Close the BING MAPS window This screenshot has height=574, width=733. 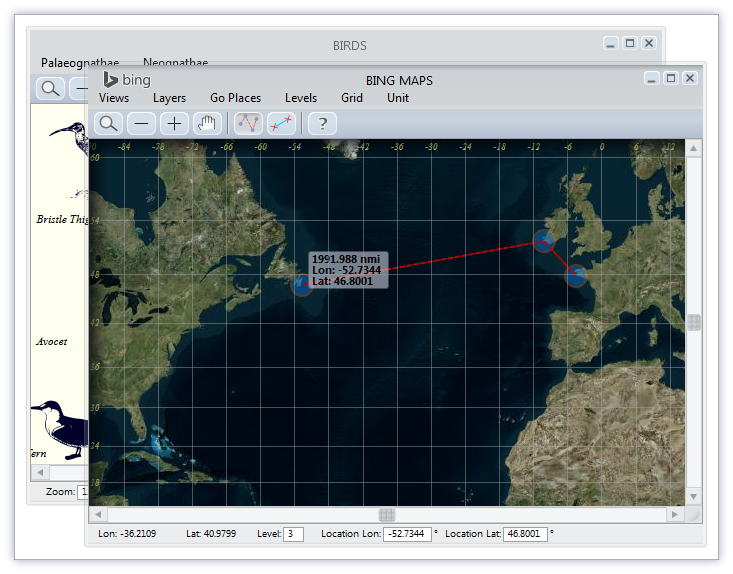690,78
